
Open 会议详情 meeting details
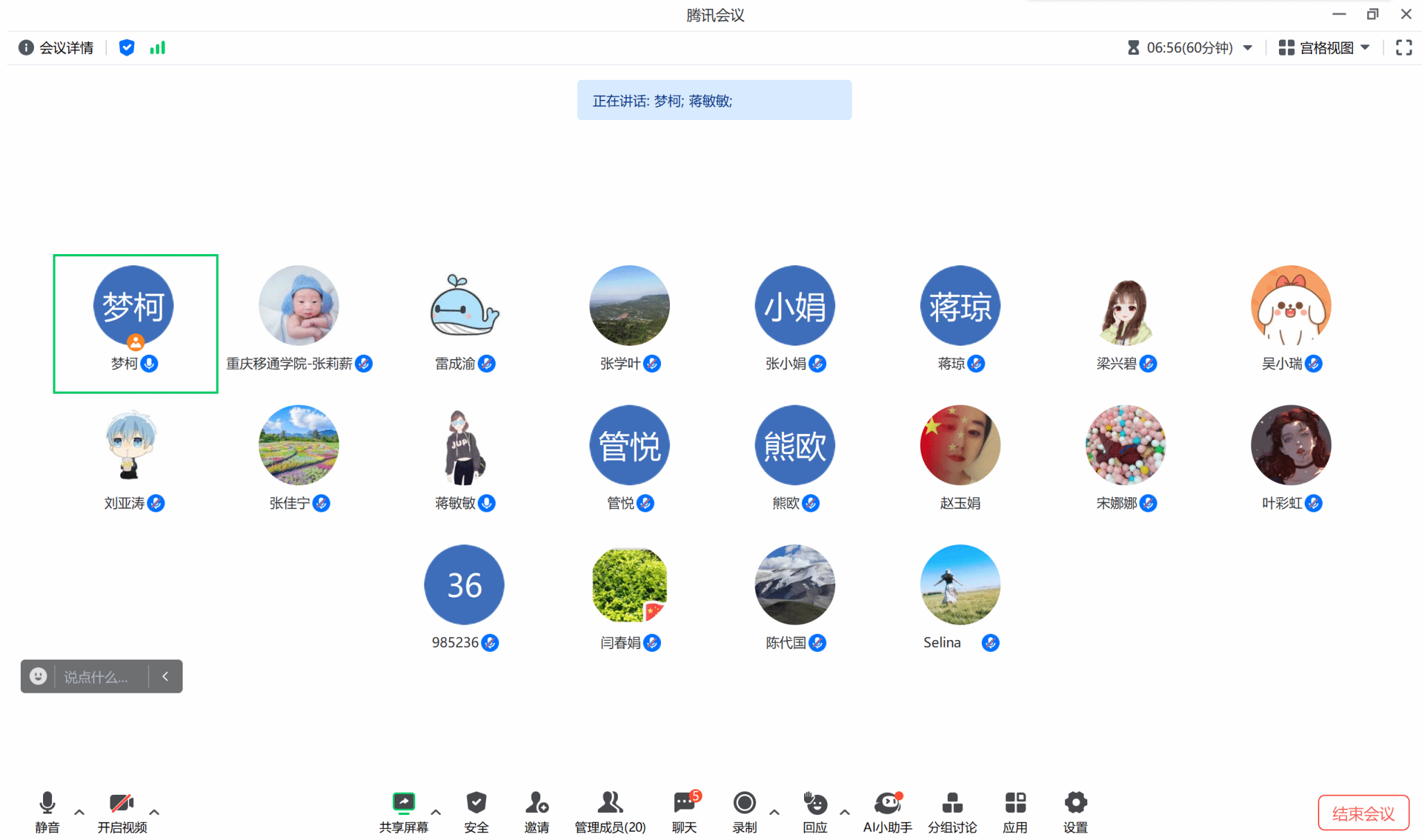[56, 47]
